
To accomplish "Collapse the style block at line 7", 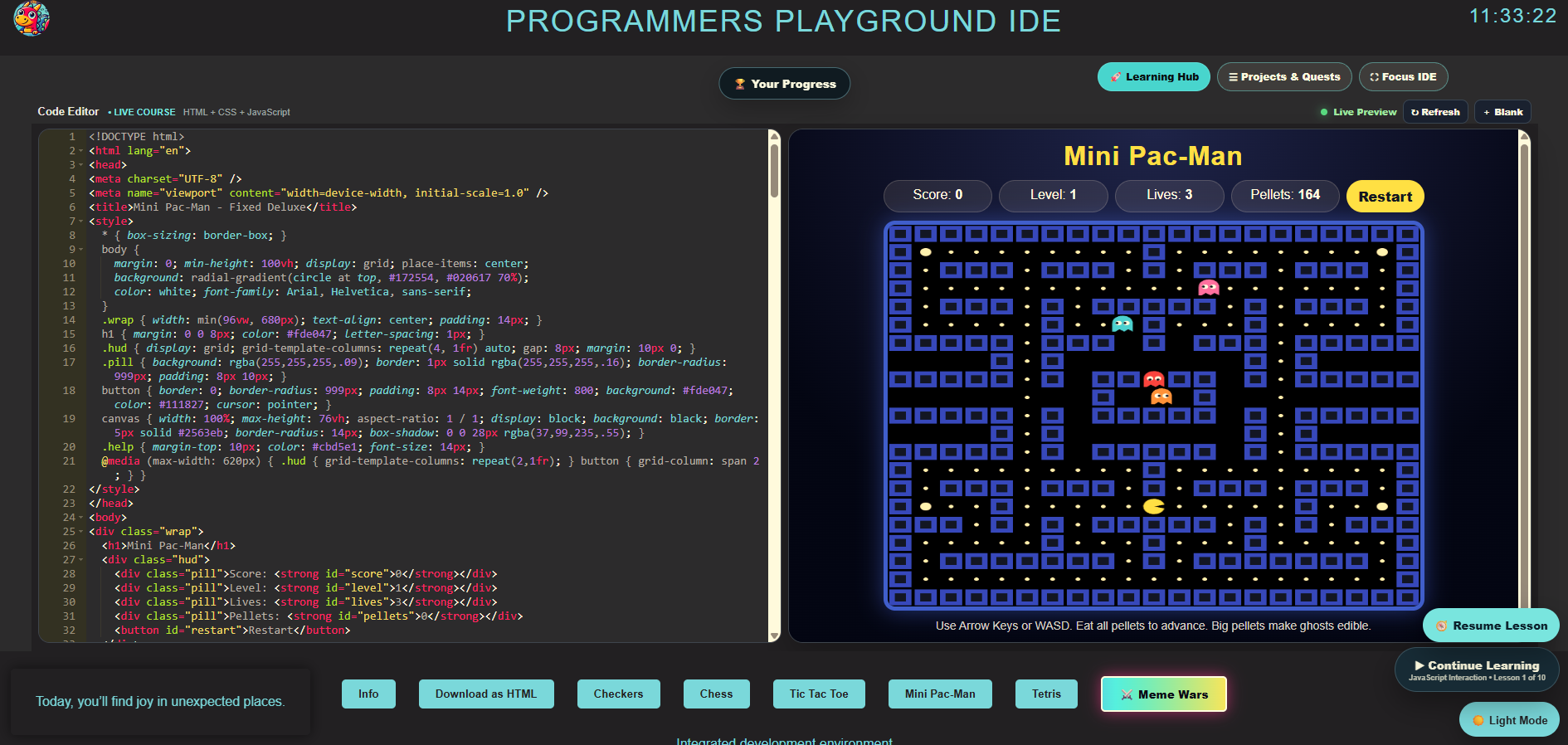I will (80, 222).
